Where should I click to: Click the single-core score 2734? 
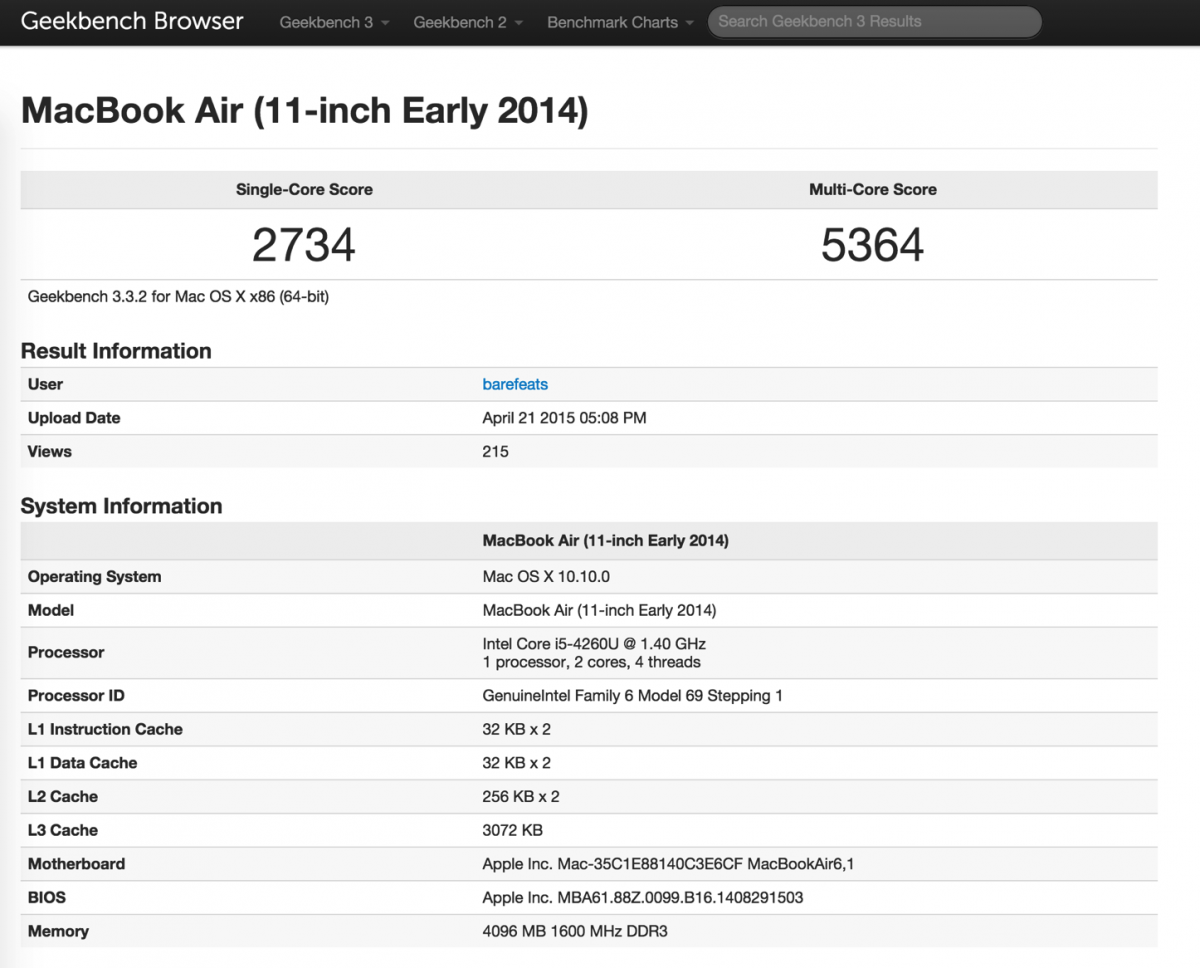click(x=303, y=244)
